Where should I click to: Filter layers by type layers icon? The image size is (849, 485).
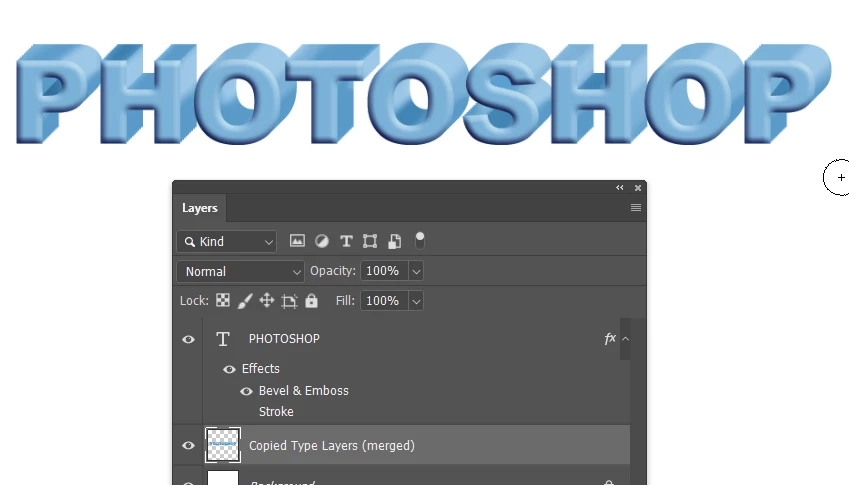pos(346,241)
